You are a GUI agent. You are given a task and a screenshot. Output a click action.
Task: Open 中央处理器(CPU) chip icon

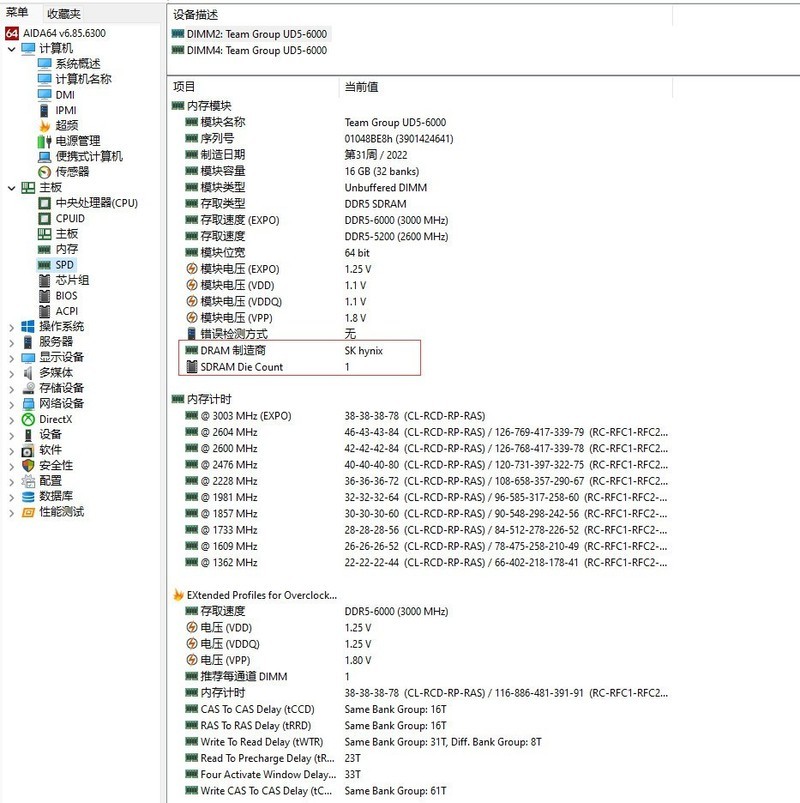[x=45, y=203]
